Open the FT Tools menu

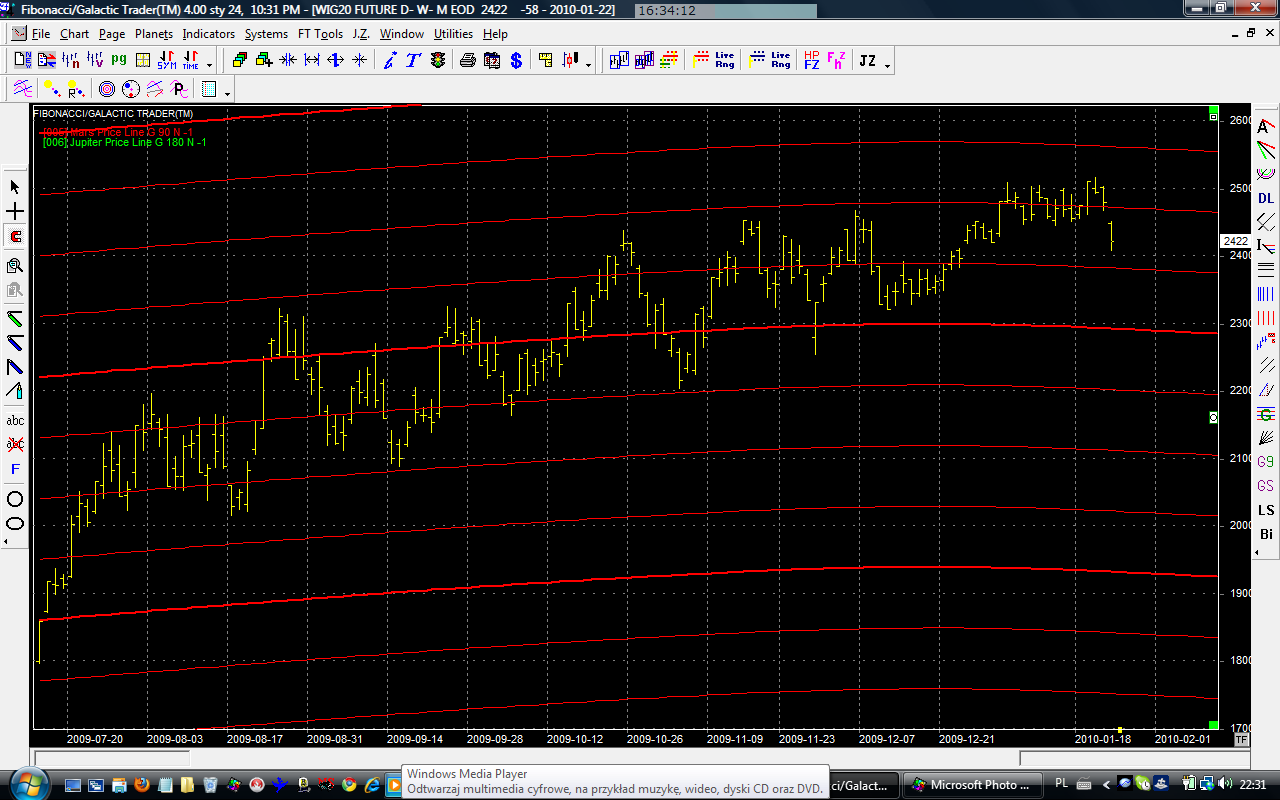coord(320,34)
